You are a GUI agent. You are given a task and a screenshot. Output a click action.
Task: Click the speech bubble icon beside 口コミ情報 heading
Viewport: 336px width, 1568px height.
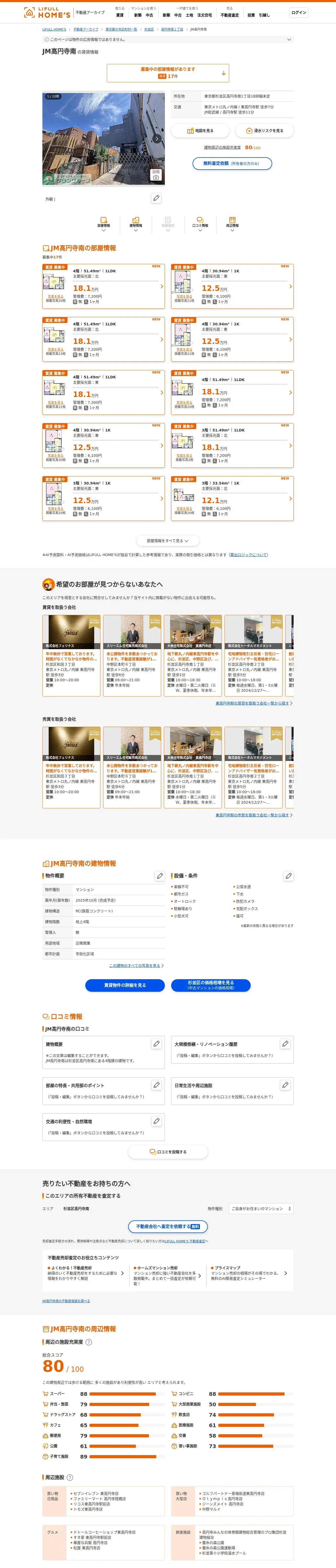46,1017
